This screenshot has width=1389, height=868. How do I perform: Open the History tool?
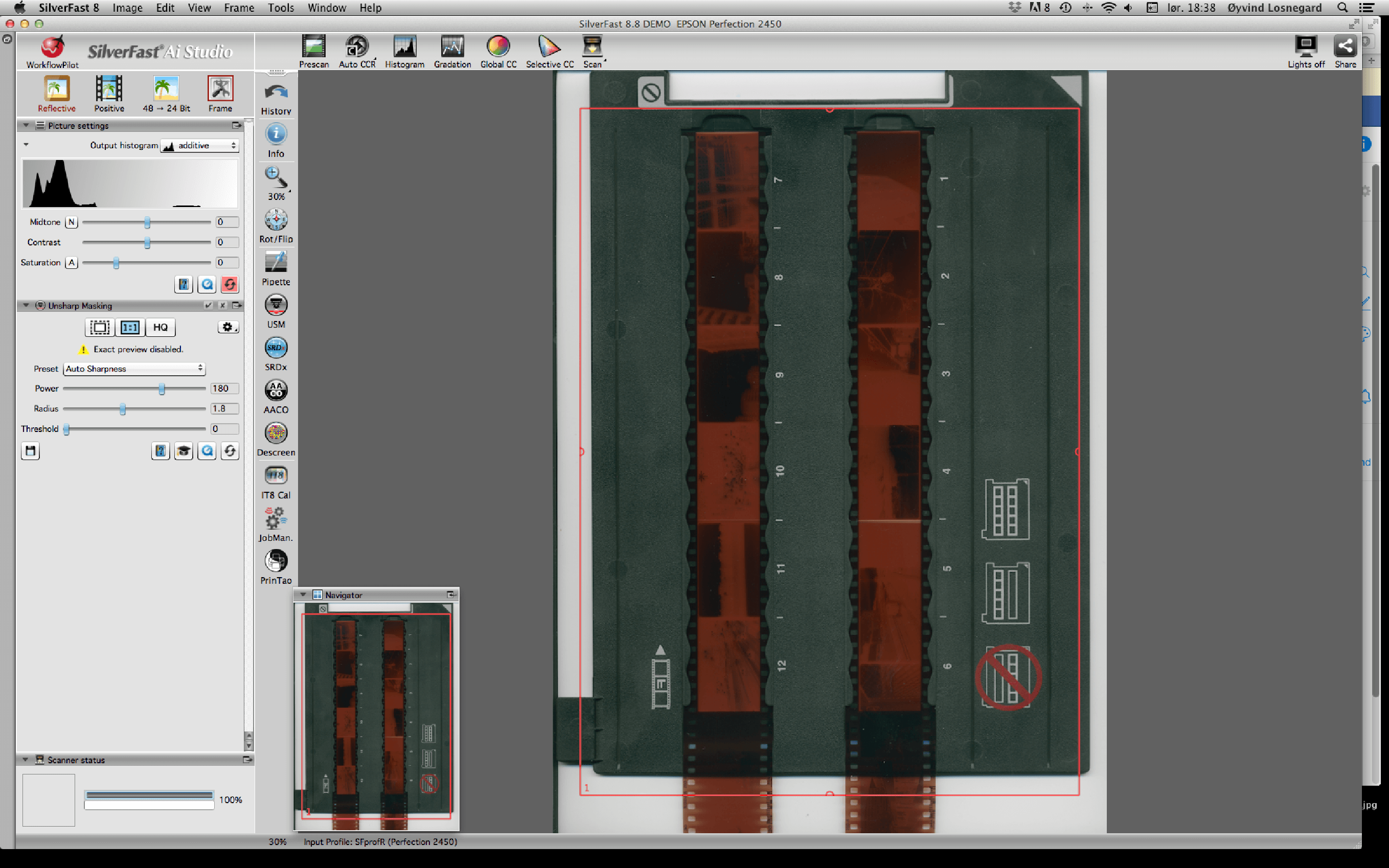276,99
